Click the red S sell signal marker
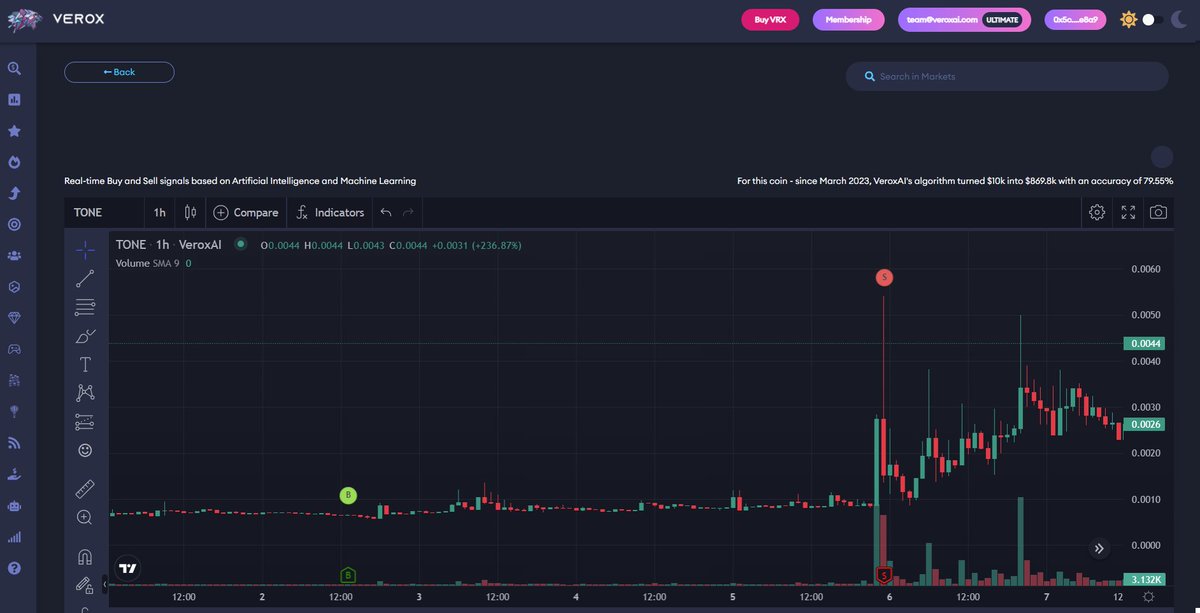 (x=884, y=277)
